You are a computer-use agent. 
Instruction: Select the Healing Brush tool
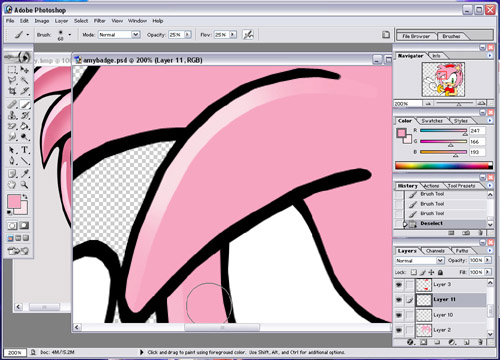click(12, 105)
